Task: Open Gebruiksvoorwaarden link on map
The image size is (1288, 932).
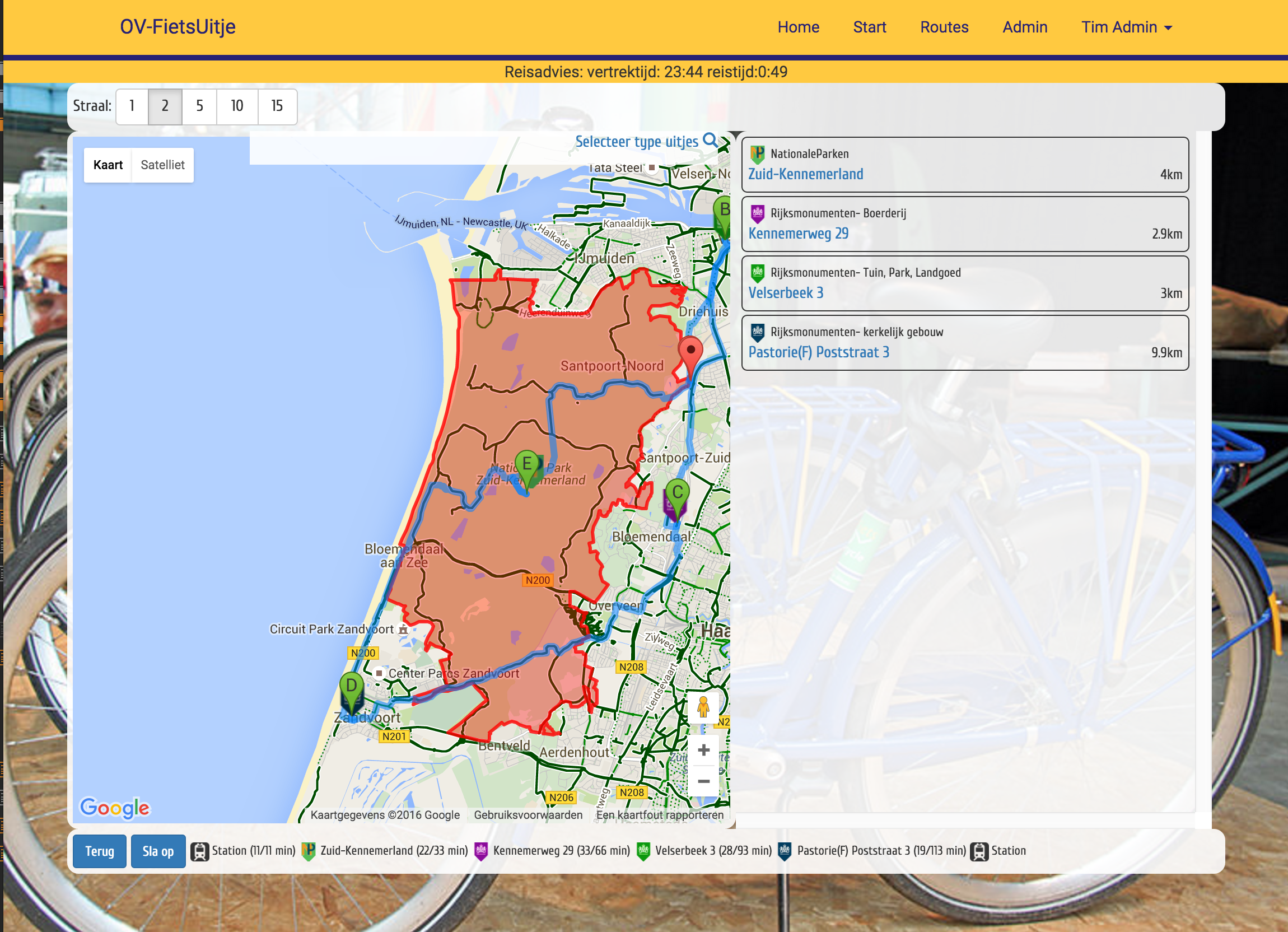Action: click(528, 815)
